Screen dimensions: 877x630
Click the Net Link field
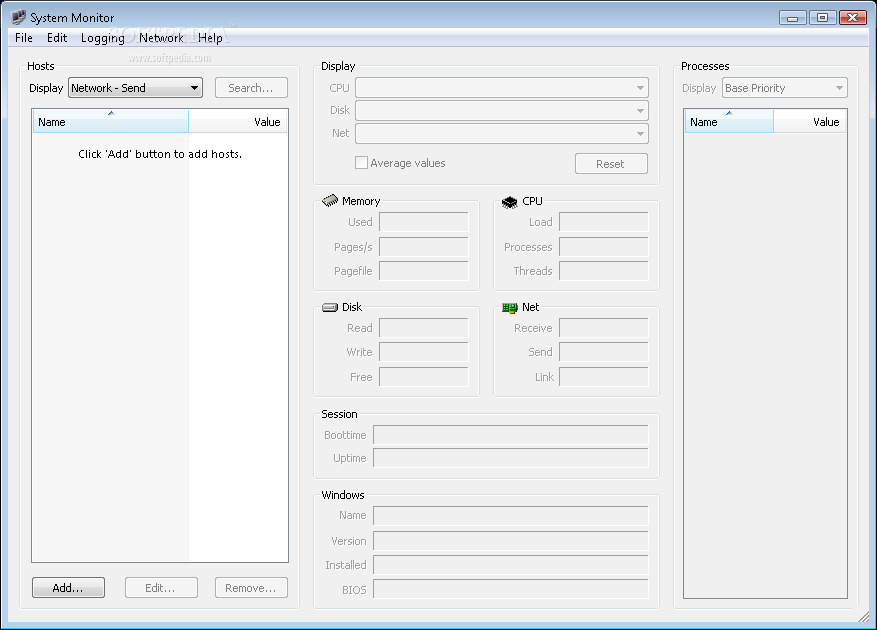tap(603, 377)
